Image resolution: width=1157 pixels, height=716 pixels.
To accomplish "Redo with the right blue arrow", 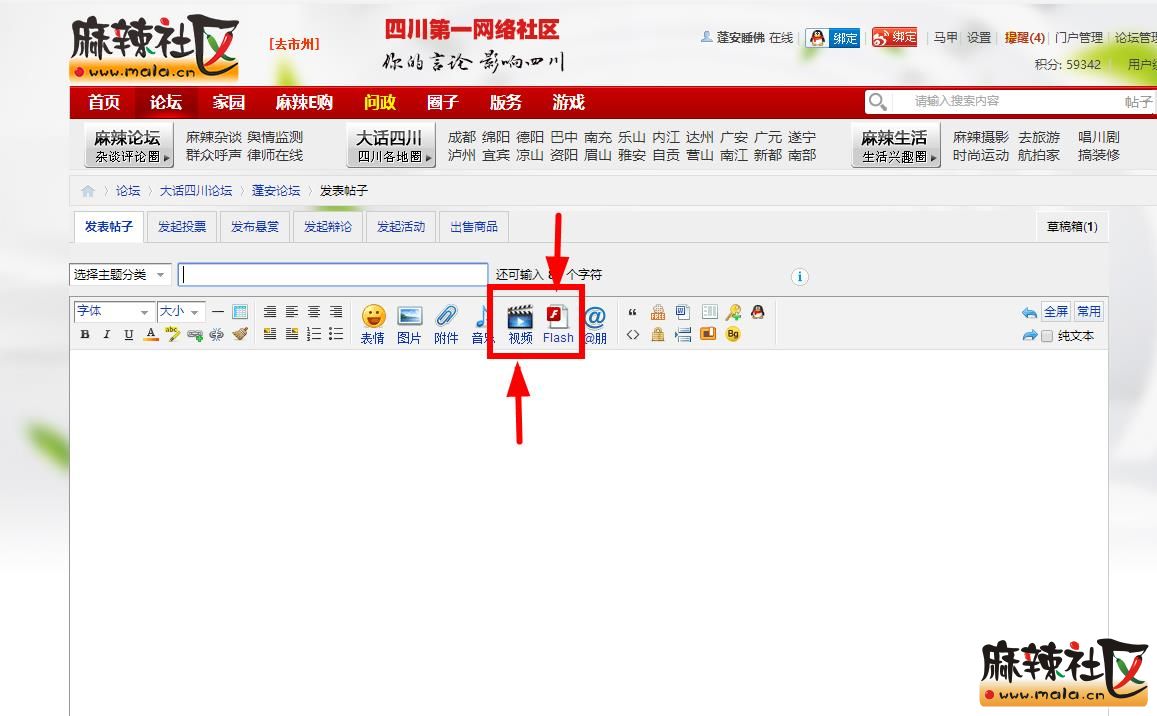I will [x=1029, y=336].
